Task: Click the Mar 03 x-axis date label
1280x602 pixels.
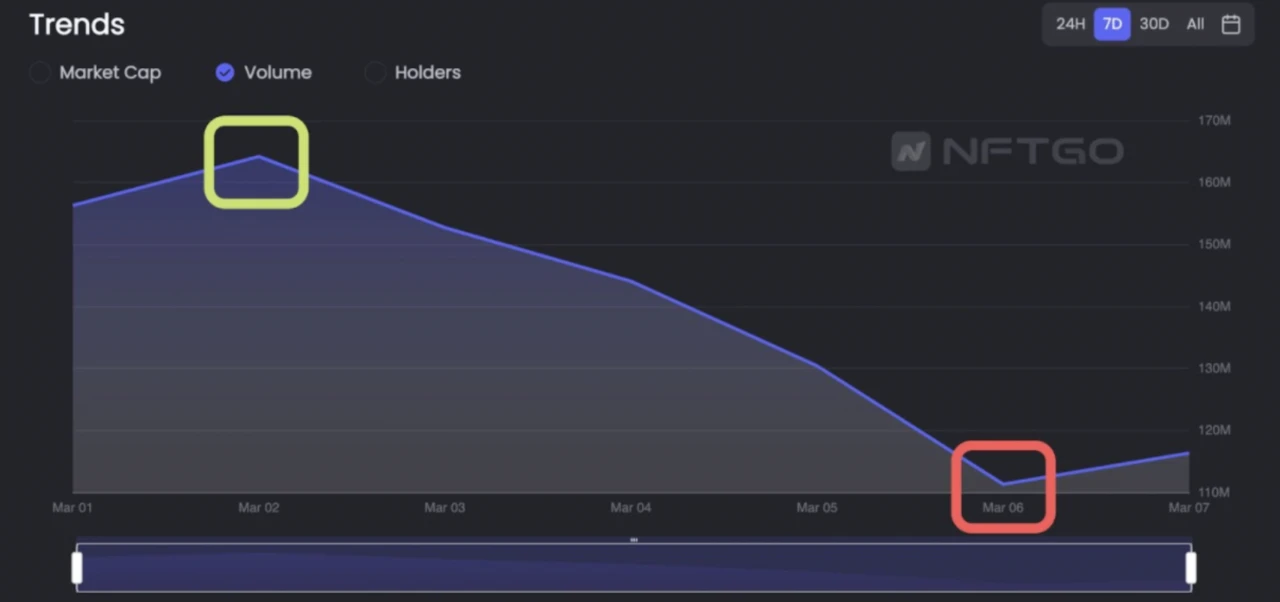Action: pyautogui.click(x=444, y=508)
